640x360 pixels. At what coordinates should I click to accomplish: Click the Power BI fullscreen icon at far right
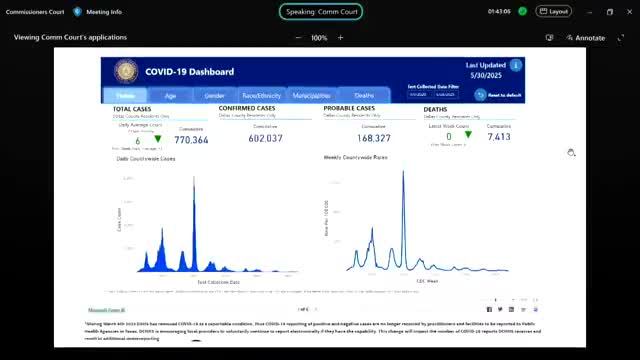[x=536, y=309]
